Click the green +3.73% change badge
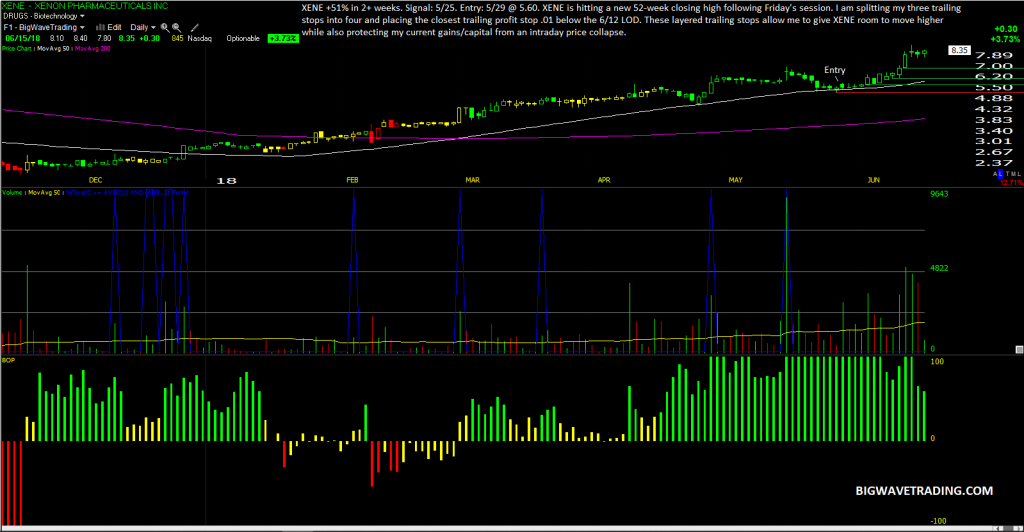1024x532 pixels. (283, 39)
